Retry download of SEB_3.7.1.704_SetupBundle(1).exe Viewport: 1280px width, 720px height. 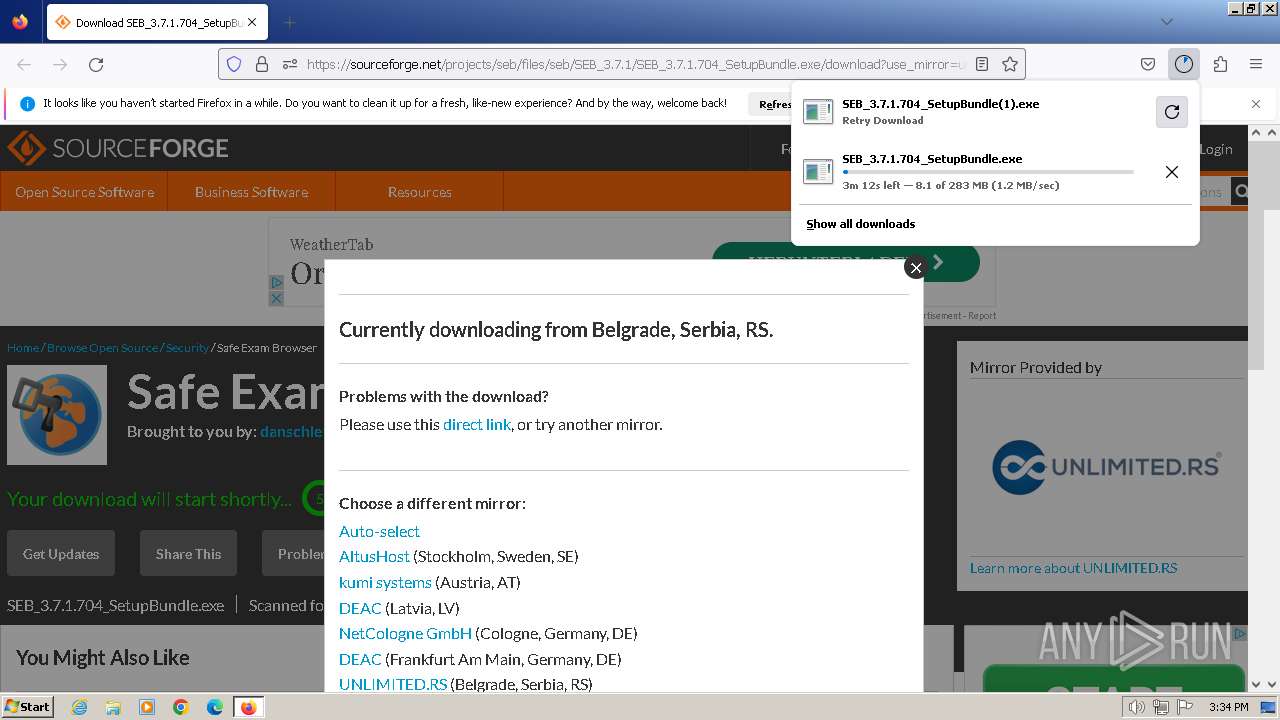tap(1172, 112)
